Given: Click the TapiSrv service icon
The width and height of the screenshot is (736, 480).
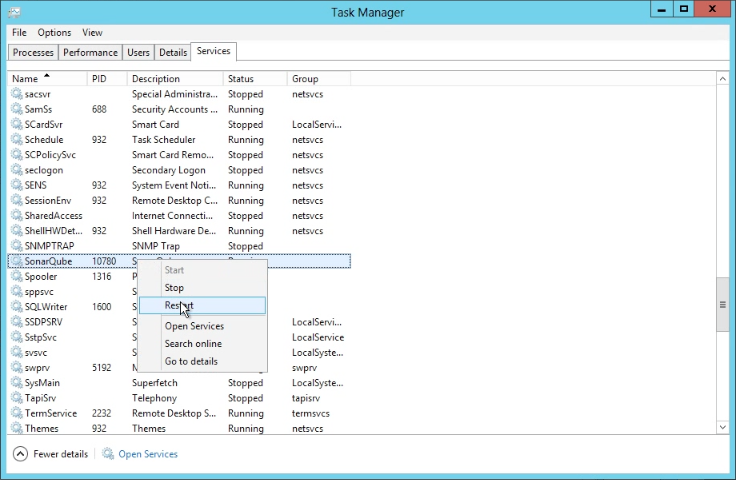Looking at the screenshot, I should click(x=17, y=398).
